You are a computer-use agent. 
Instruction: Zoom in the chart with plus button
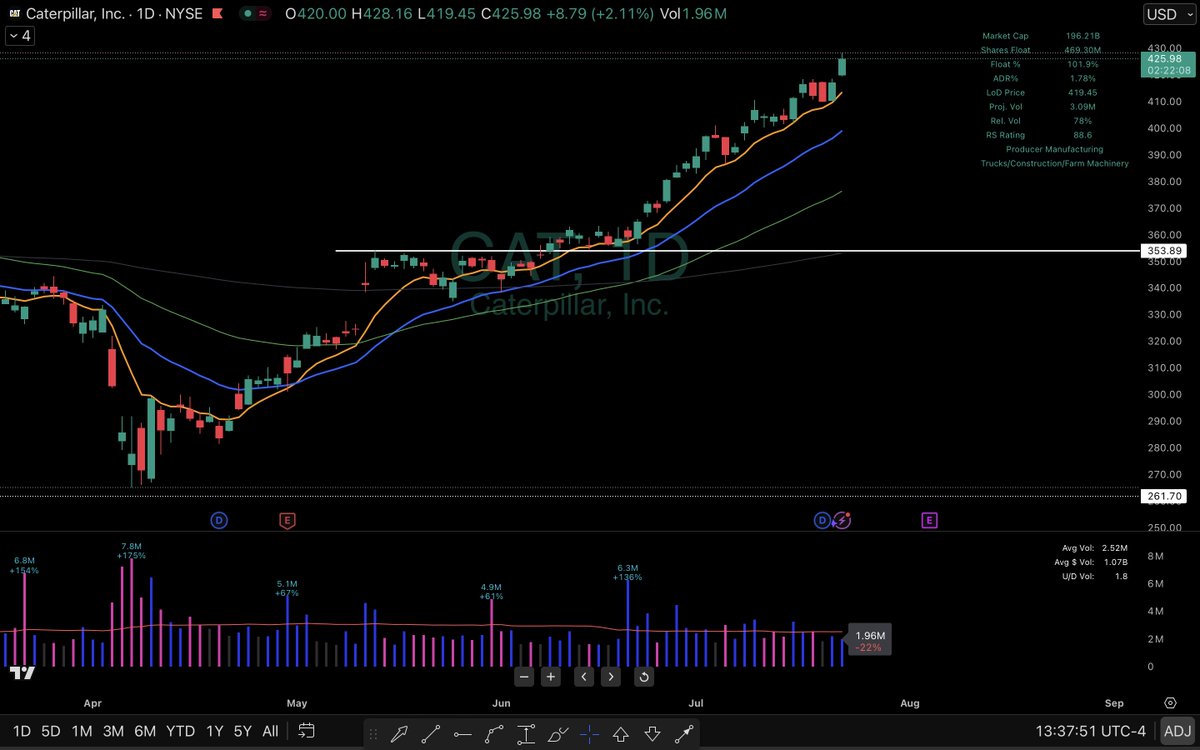550,677
